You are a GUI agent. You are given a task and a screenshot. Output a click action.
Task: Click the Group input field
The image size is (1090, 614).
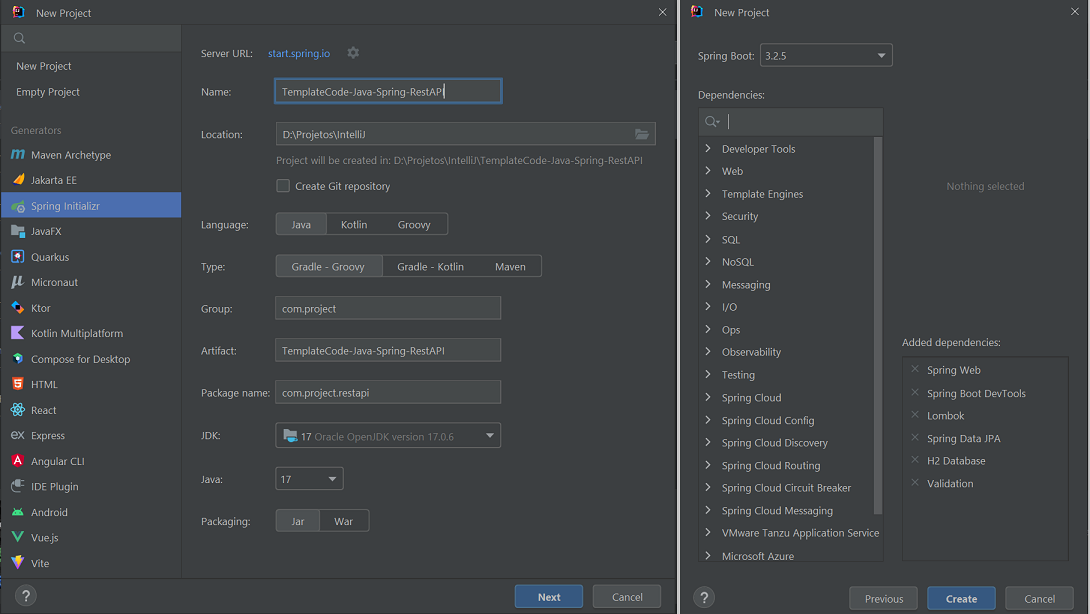[388, 308]
